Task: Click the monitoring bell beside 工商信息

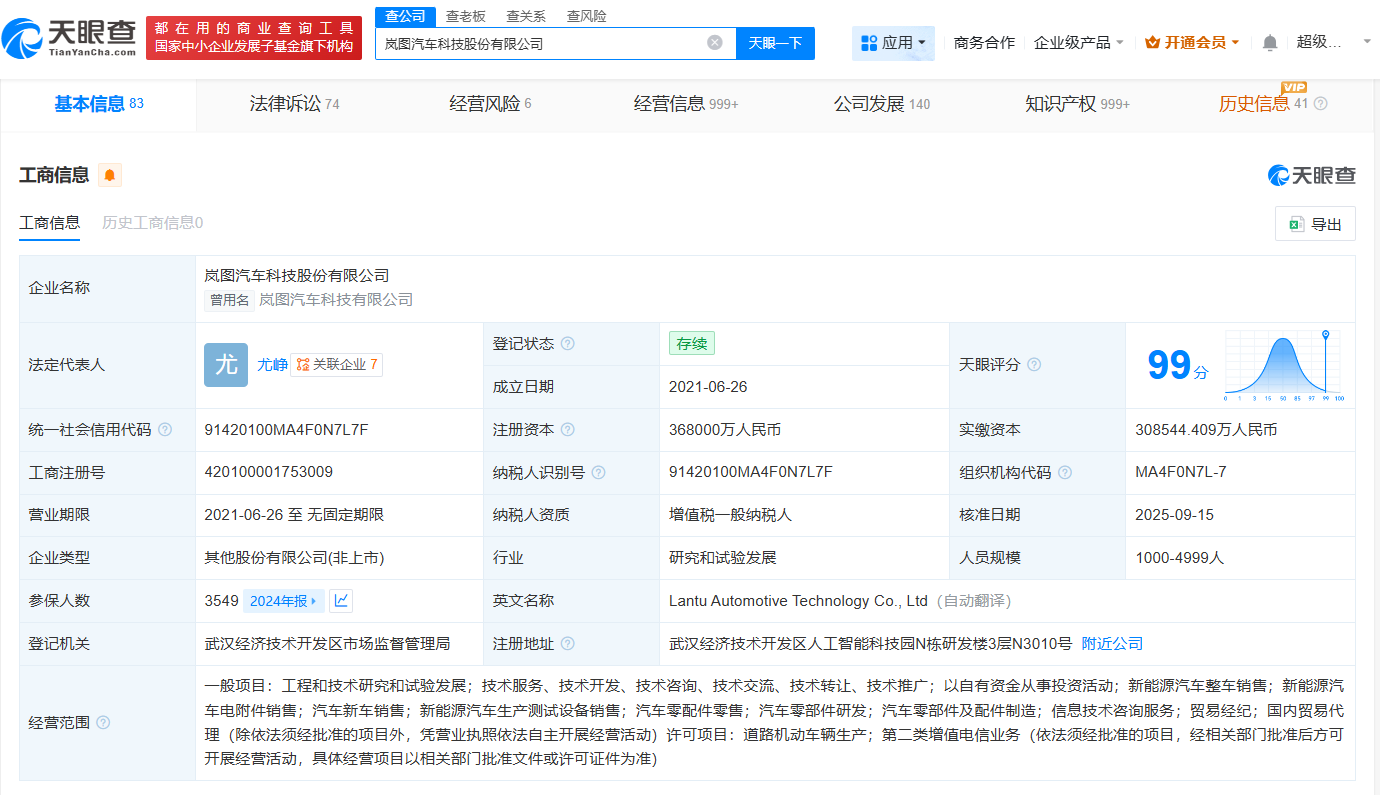Action: [x=110, y=174]
